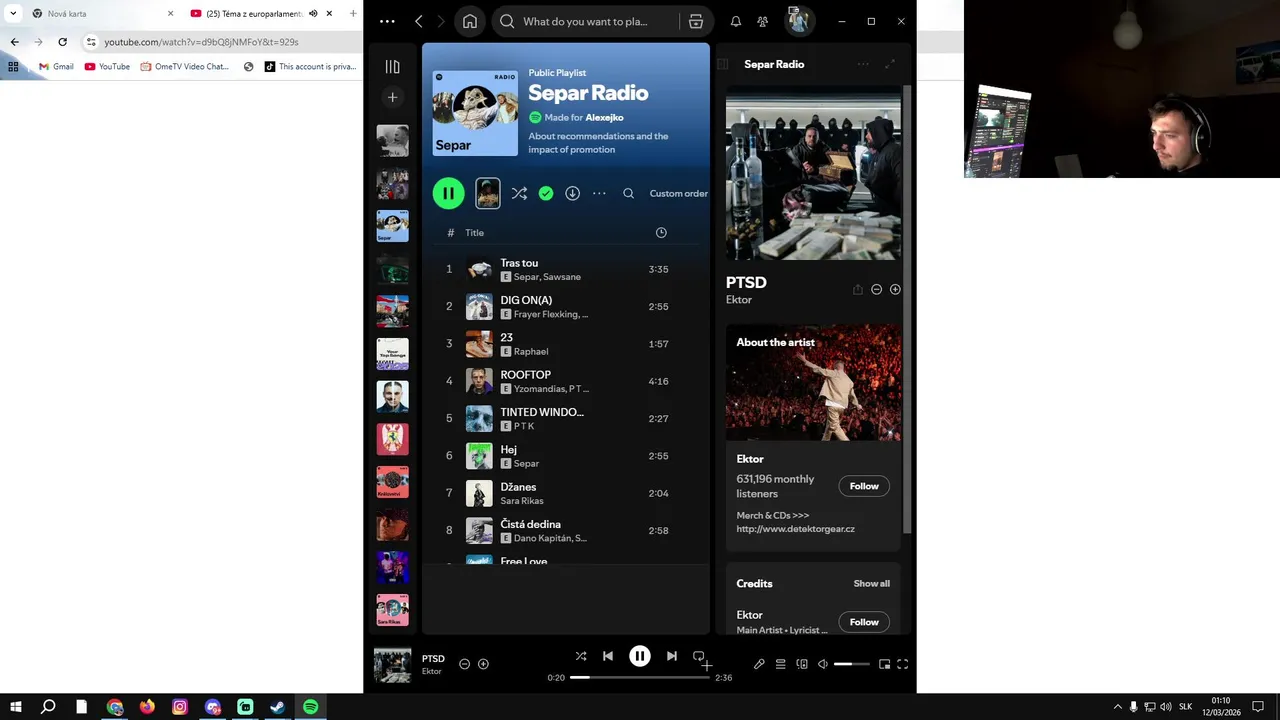This screenshot has height=720, width=1280.
Task: Pause playlist with the green button
Action: (x=448, y=193)
